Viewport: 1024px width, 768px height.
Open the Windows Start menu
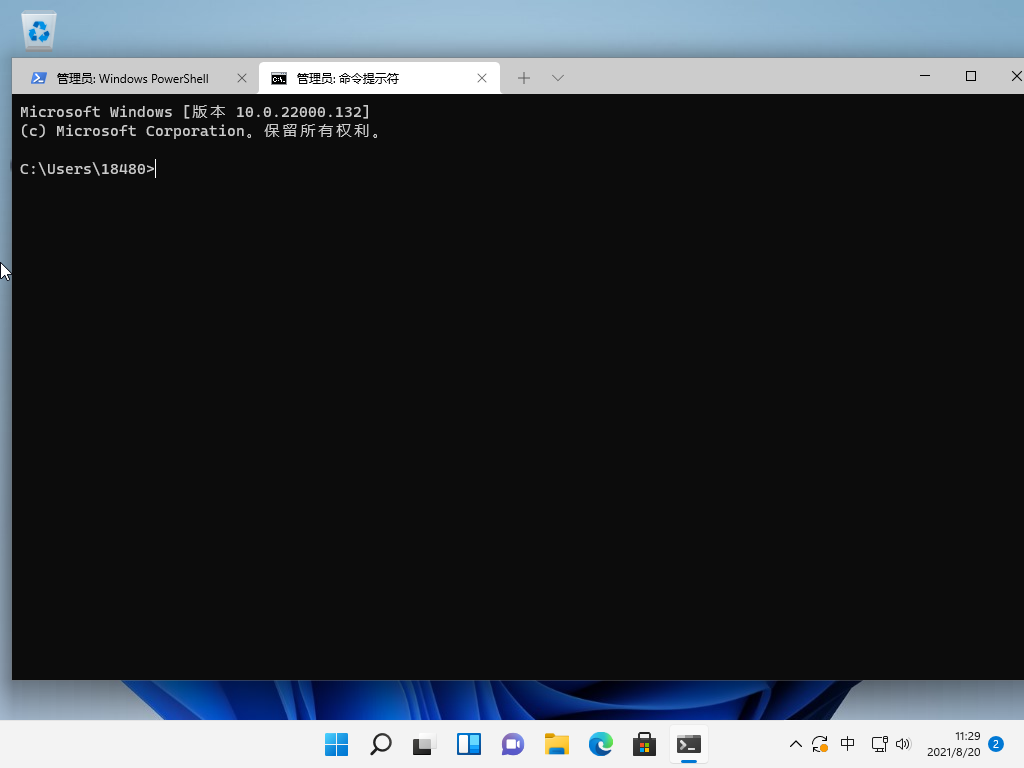pyautogui.click(x=336, y=744)
